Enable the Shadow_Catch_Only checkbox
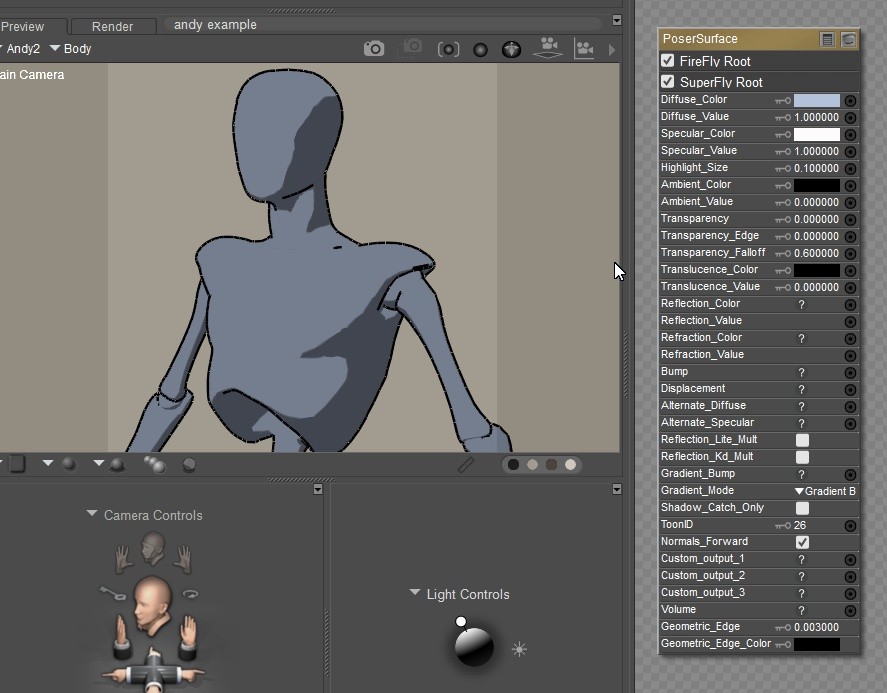 point(802,508)
